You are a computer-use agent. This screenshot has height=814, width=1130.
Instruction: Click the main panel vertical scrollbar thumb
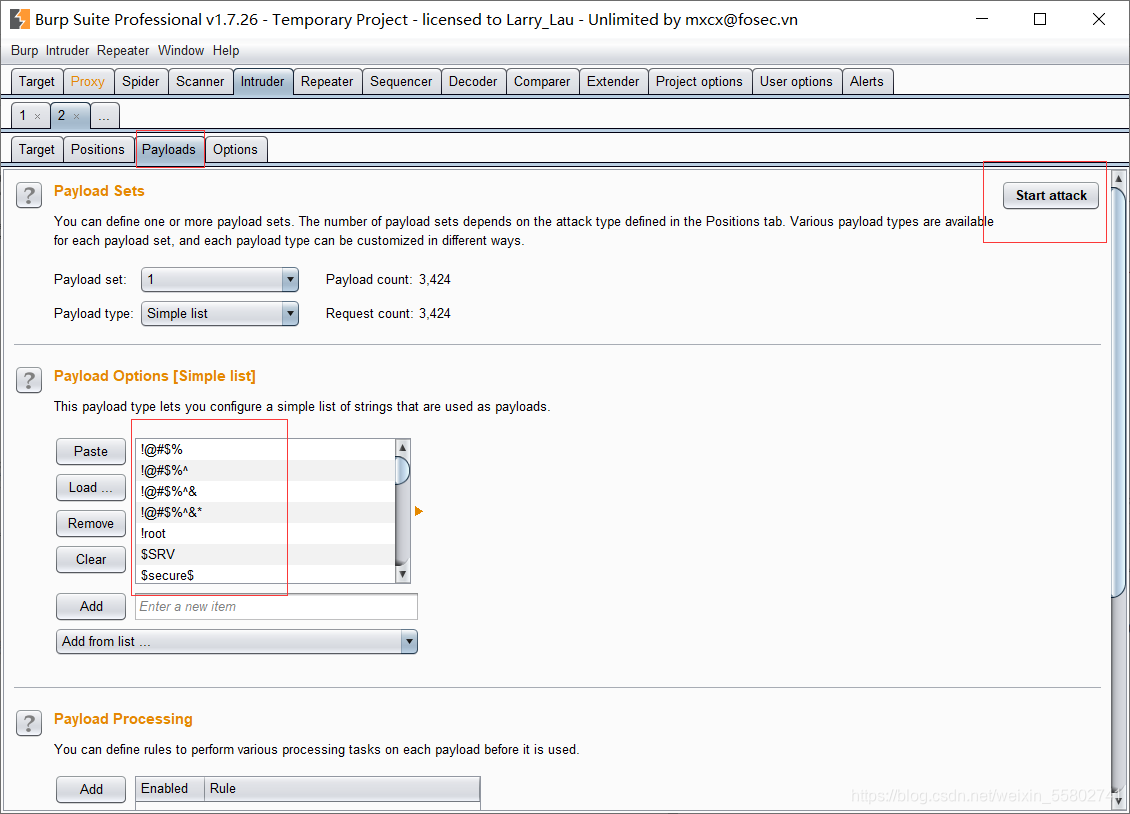coord(1118,393)
